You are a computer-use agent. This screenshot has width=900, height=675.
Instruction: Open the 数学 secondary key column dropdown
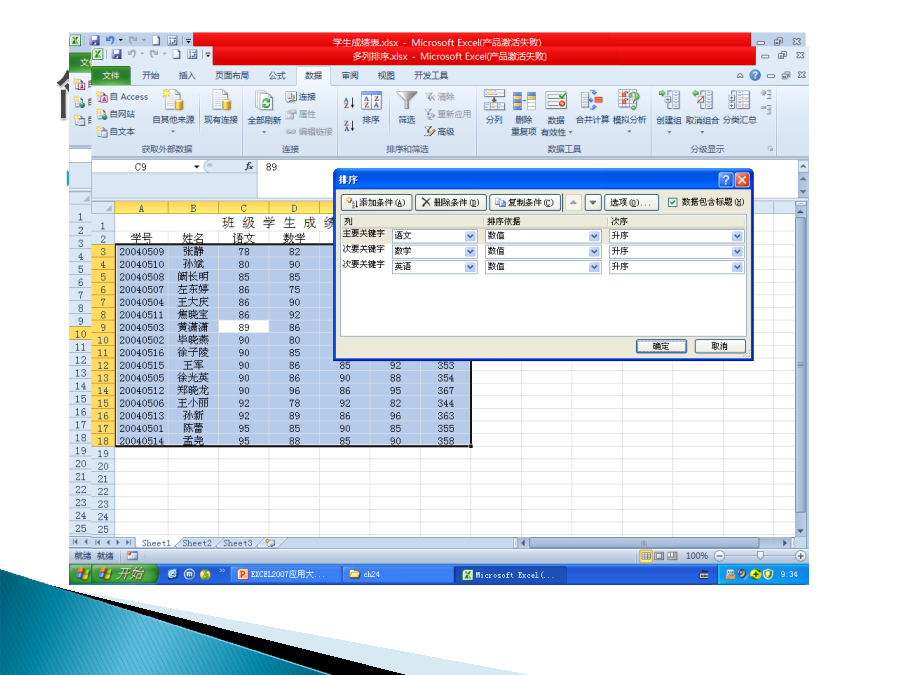click(471, 251)
